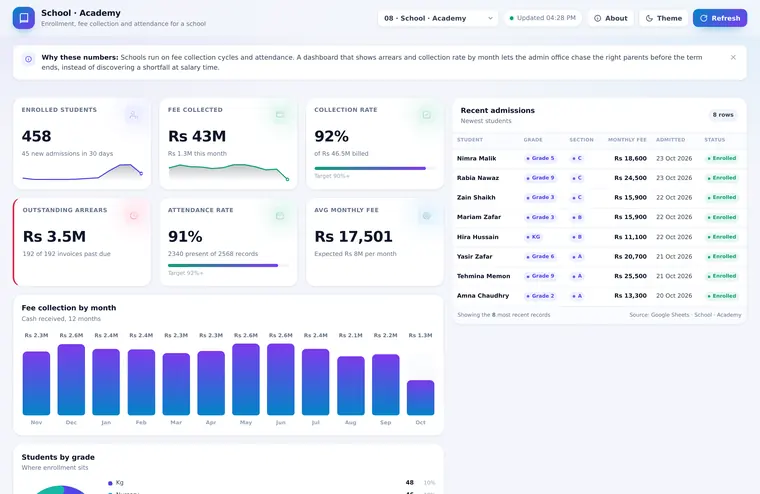Click the 20 Oct 2026 admitted date
The height and width of the screenshot is (494, 760).
[x=674, y=296]
